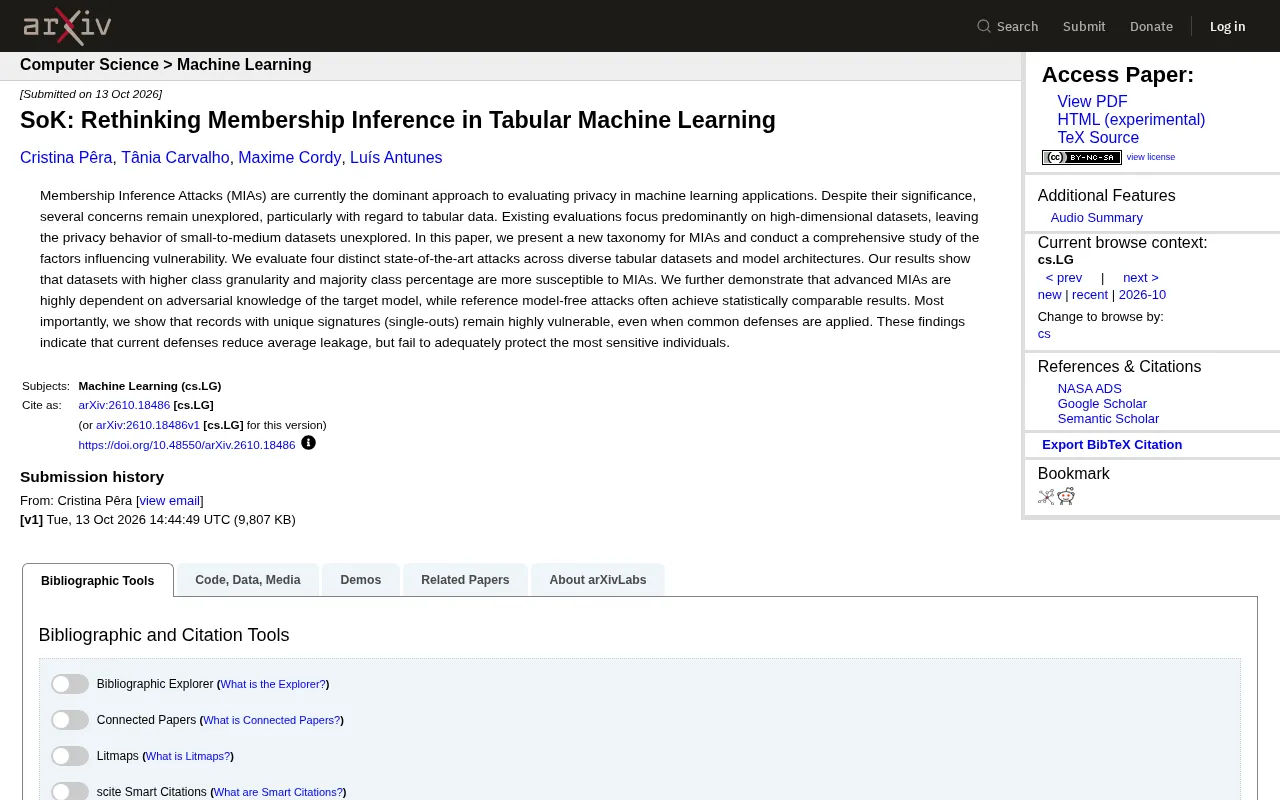Turn on the Litmaps toggle
This screenshot has width=1280, height=800.
(70, 756)
